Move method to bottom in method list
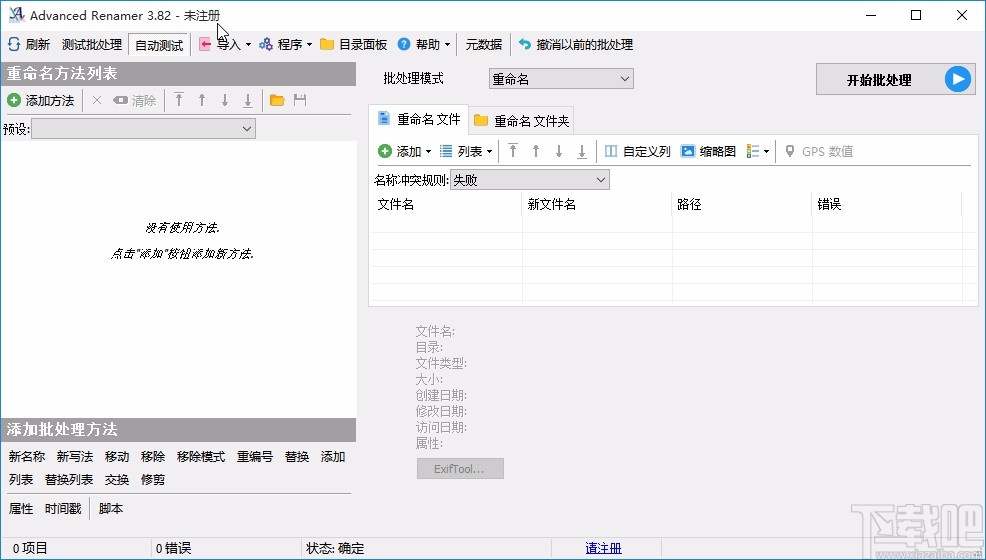The width and height of the screenshot is (986, 560). coord(248,100)
